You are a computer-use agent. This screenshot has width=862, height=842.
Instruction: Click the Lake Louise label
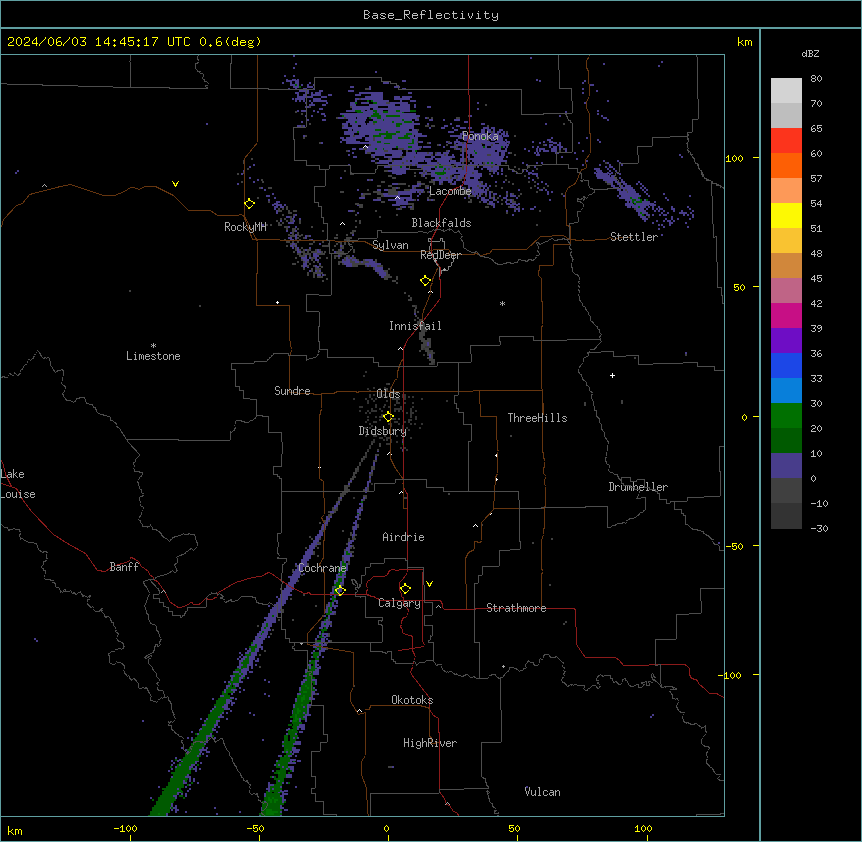click(18, 484)
